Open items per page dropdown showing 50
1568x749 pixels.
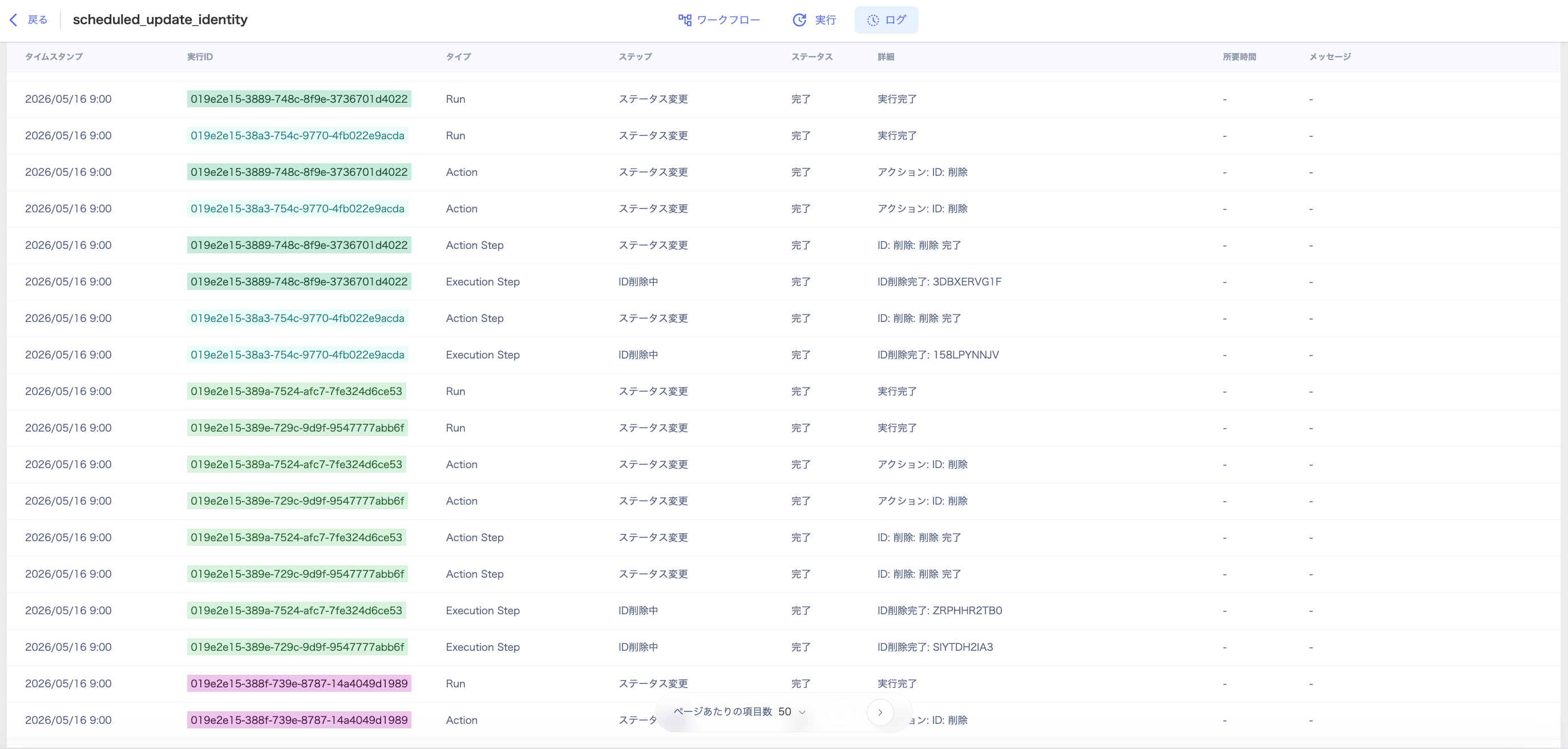pos(792,712)
